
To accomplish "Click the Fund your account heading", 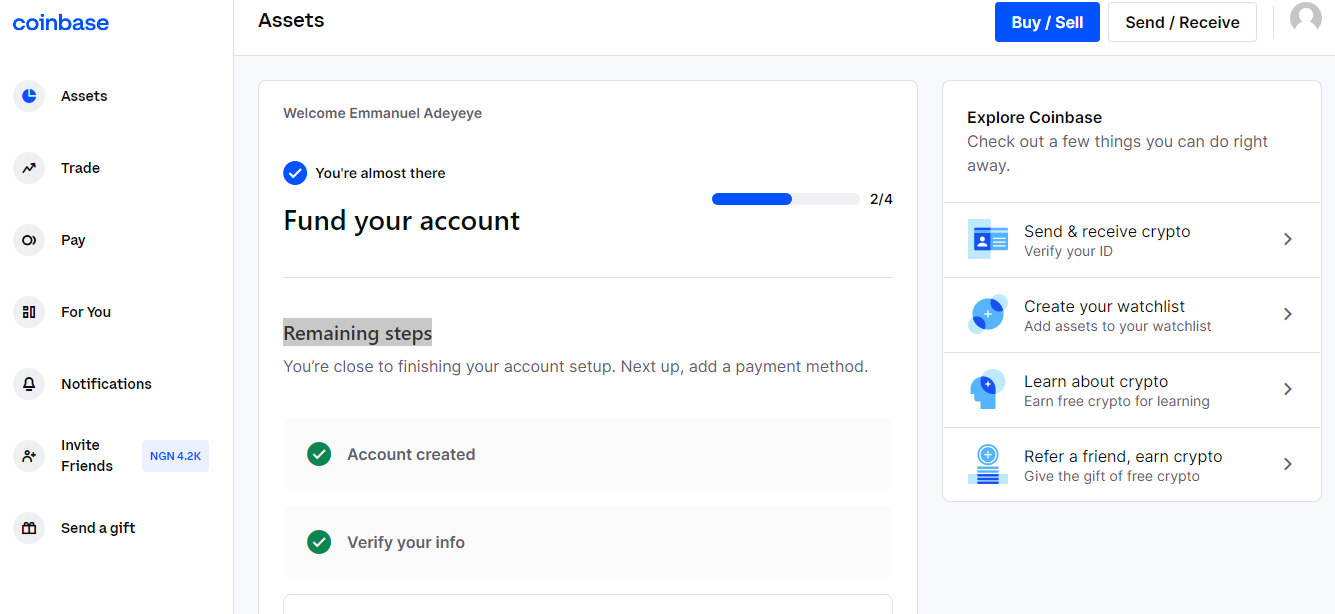I will [402, 221].
